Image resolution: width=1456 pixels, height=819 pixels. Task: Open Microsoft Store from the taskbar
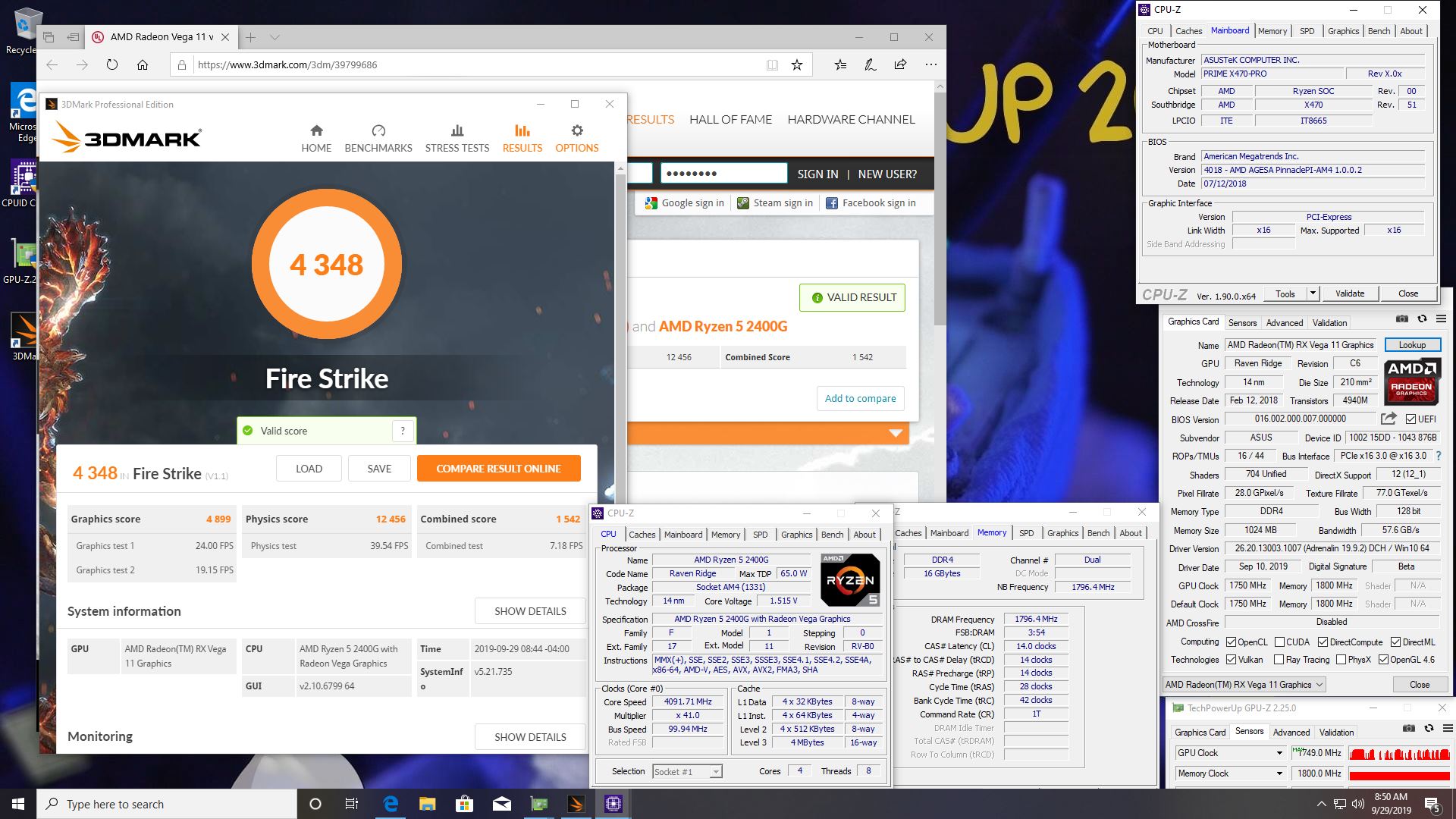(x=464, y=804)
